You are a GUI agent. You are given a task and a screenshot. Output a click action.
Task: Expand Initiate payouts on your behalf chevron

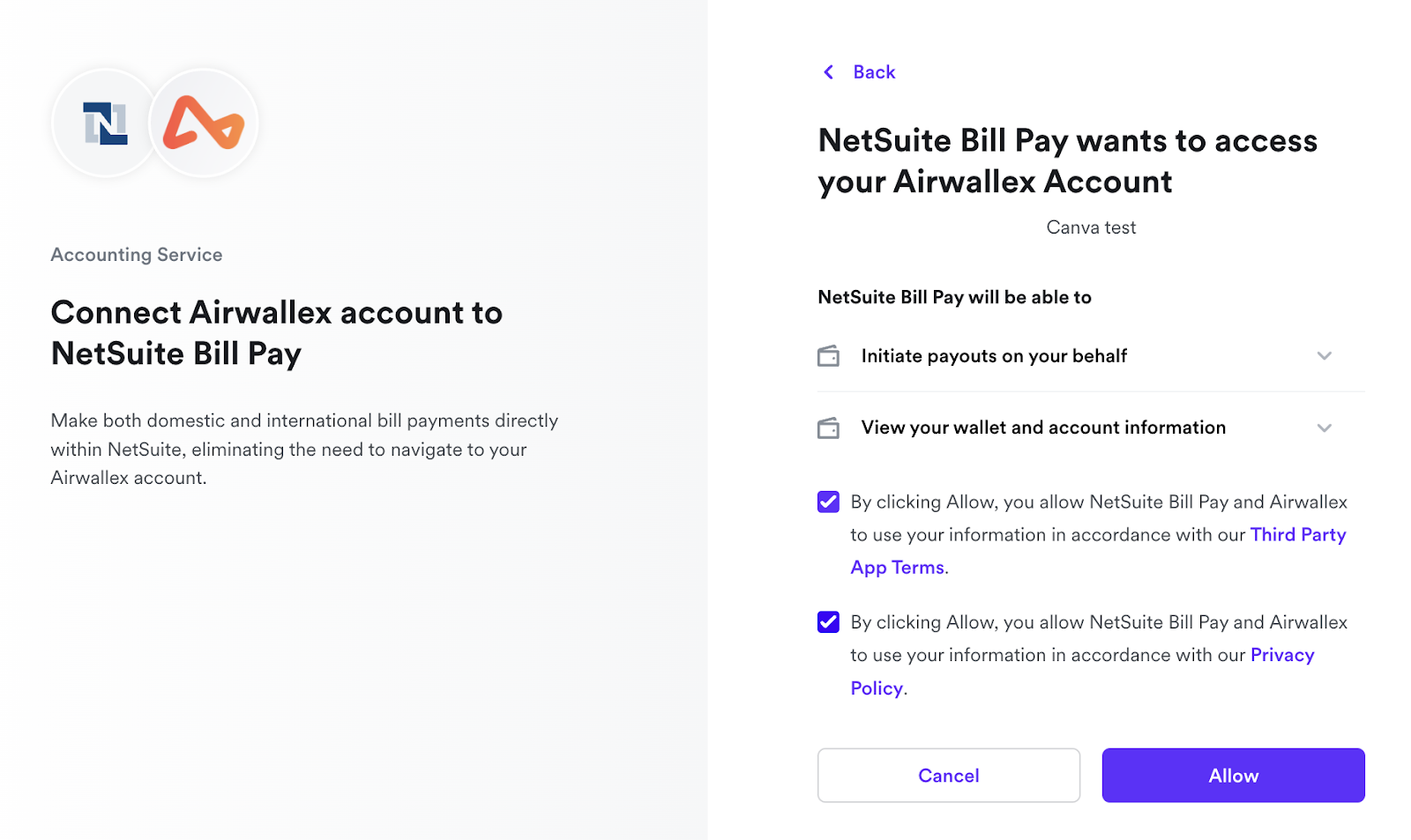[1324, 356]
